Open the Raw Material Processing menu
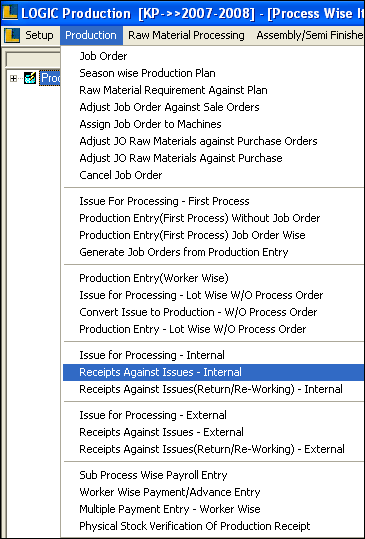The image size is (365, 539). pos(186,35)
